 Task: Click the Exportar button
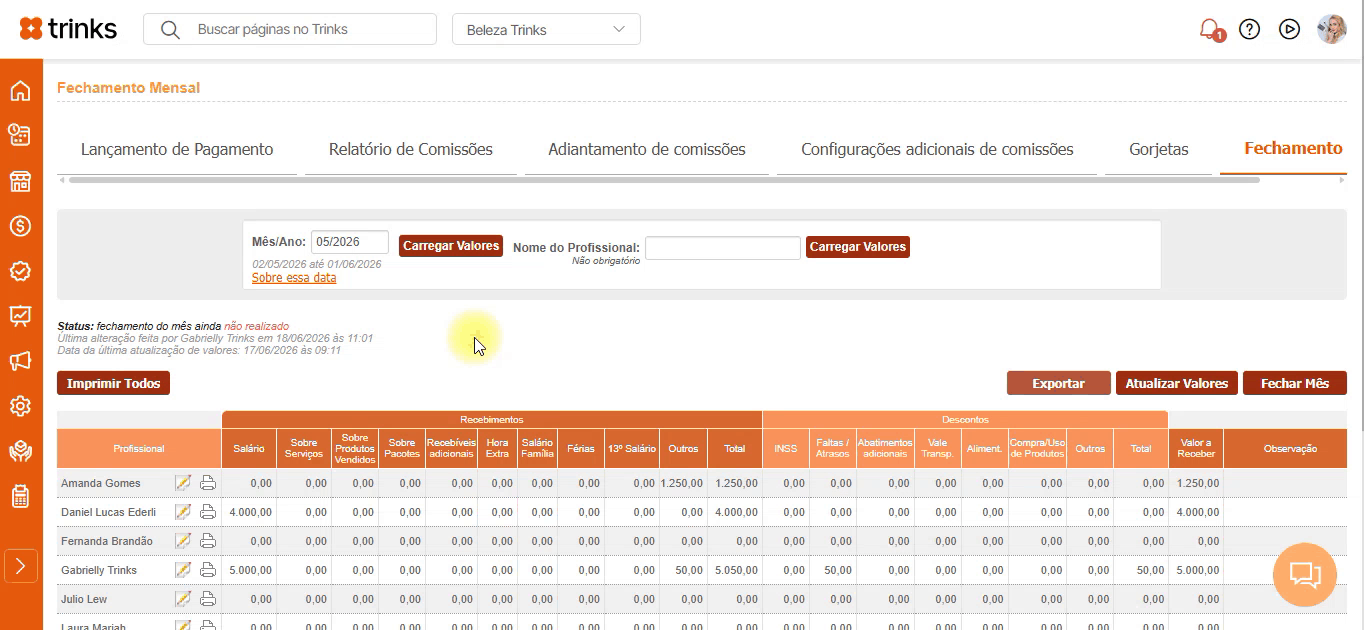click(1058, 383)
